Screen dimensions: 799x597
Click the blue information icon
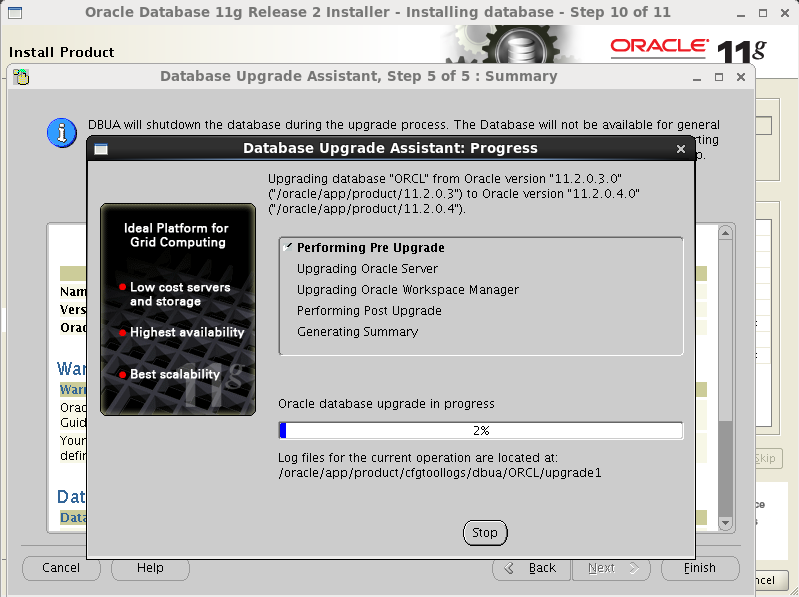62,133
